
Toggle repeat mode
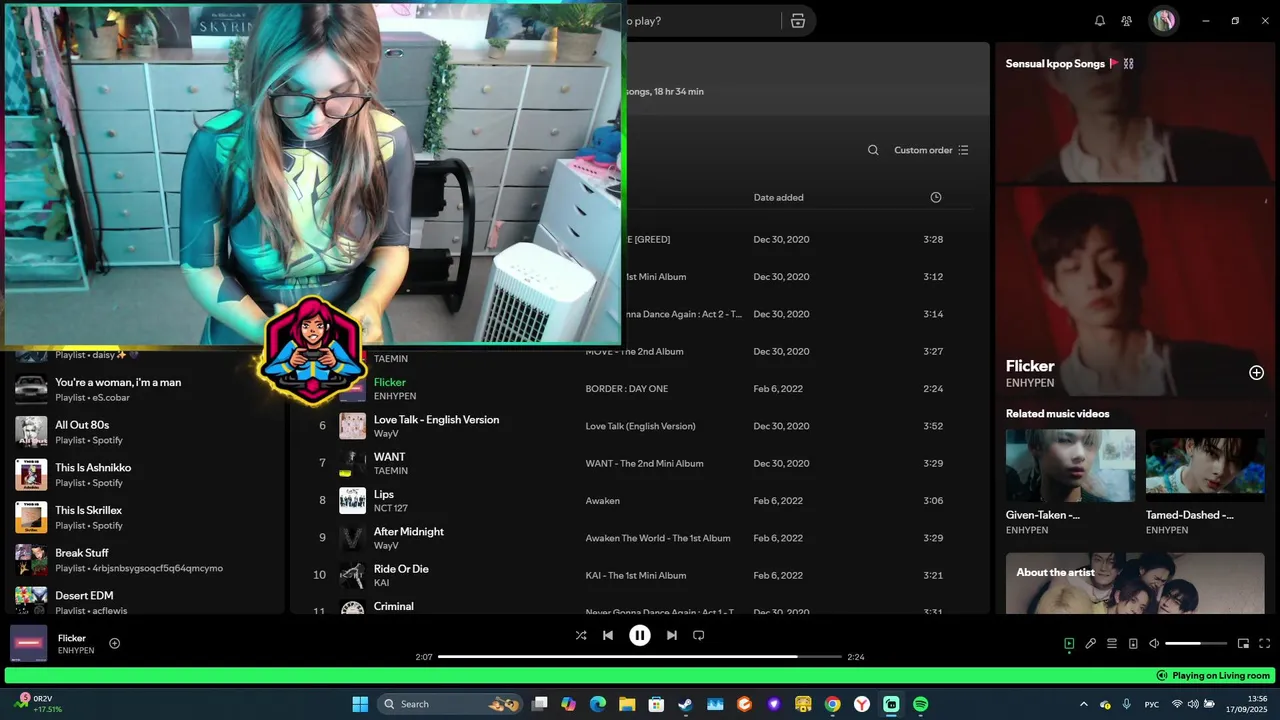point(699,635)
